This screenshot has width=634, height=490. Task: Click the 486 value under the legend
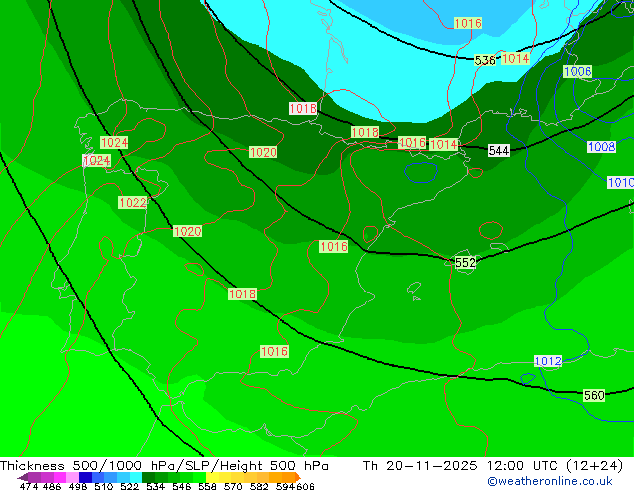(x=52, y=486)
